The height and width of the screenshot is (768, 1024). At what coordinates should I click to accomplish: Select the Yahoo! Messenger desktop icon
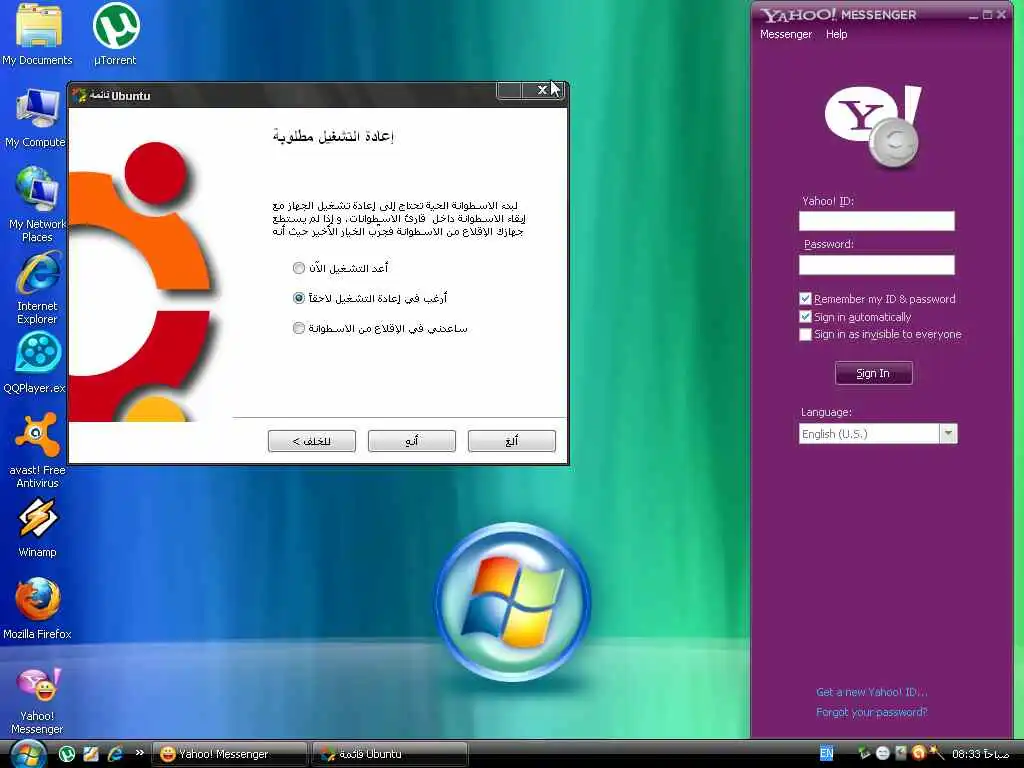[x=37, y=701]
